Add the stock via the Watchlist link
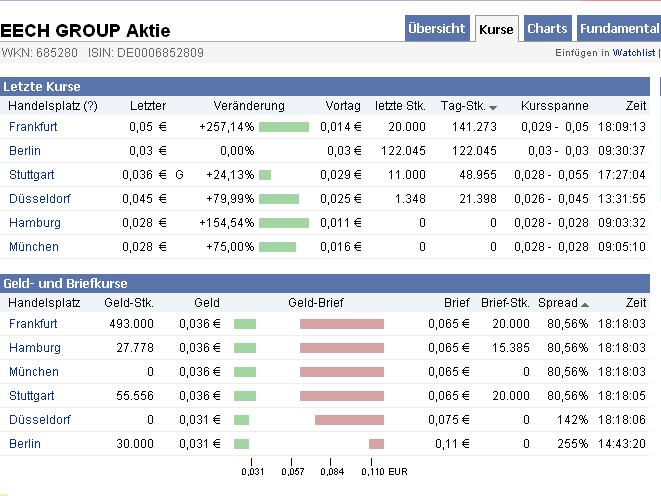Viewport: 661px width, 496px height. 633,52
